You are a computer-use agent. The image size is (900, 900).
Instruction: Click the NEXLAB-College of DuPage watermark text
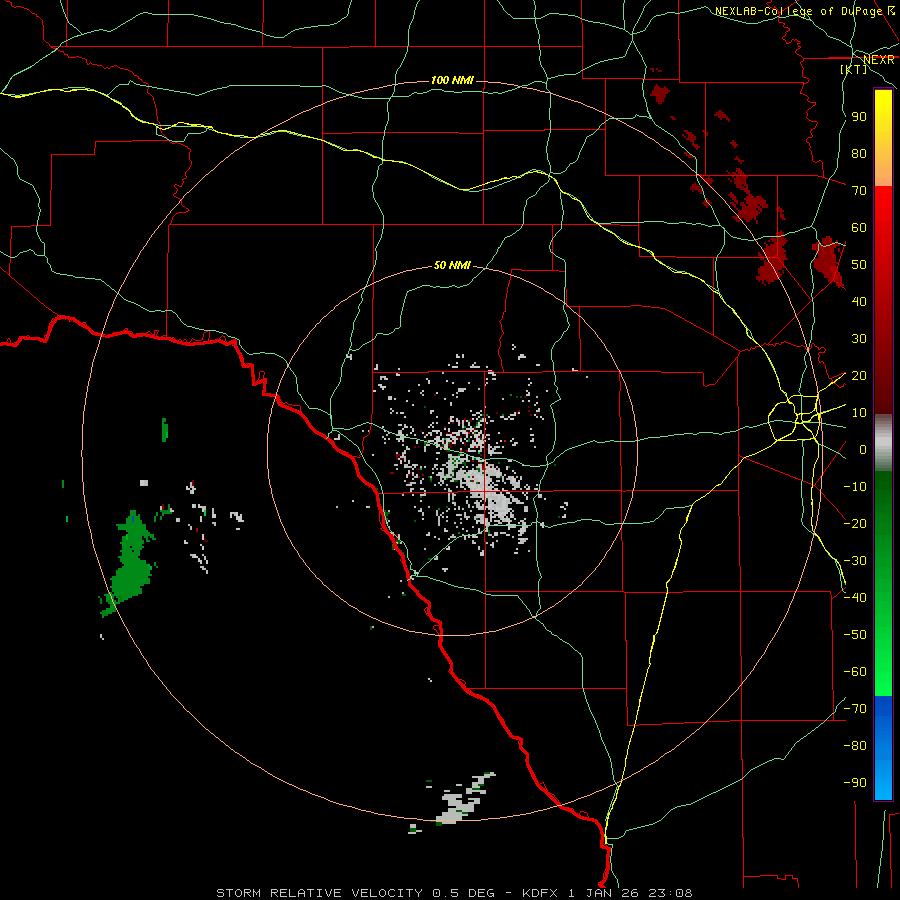tap(804, 11)
